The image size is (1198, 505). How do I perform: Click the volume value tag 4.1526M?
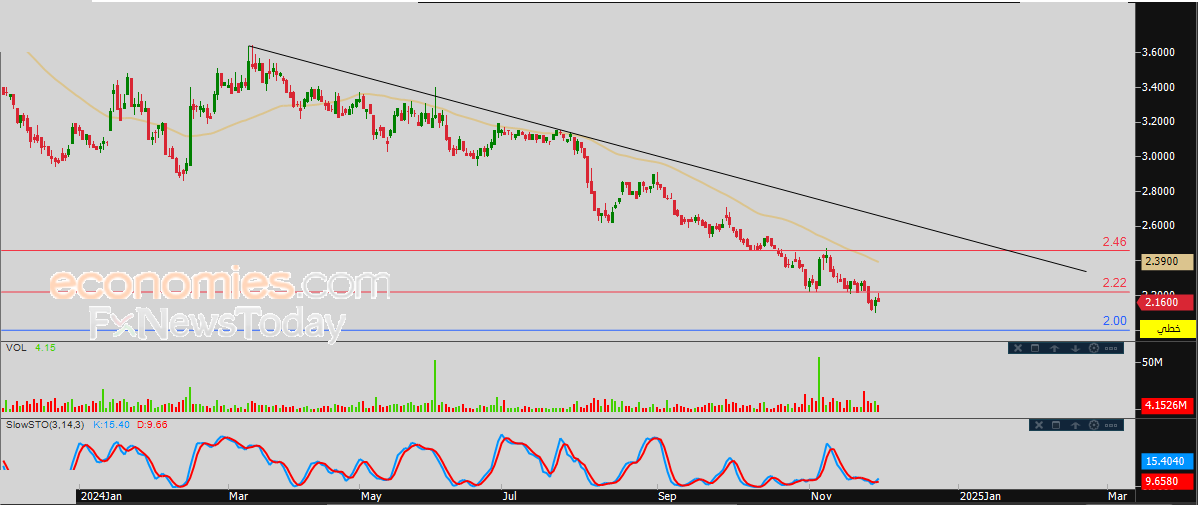point(1169,405)
